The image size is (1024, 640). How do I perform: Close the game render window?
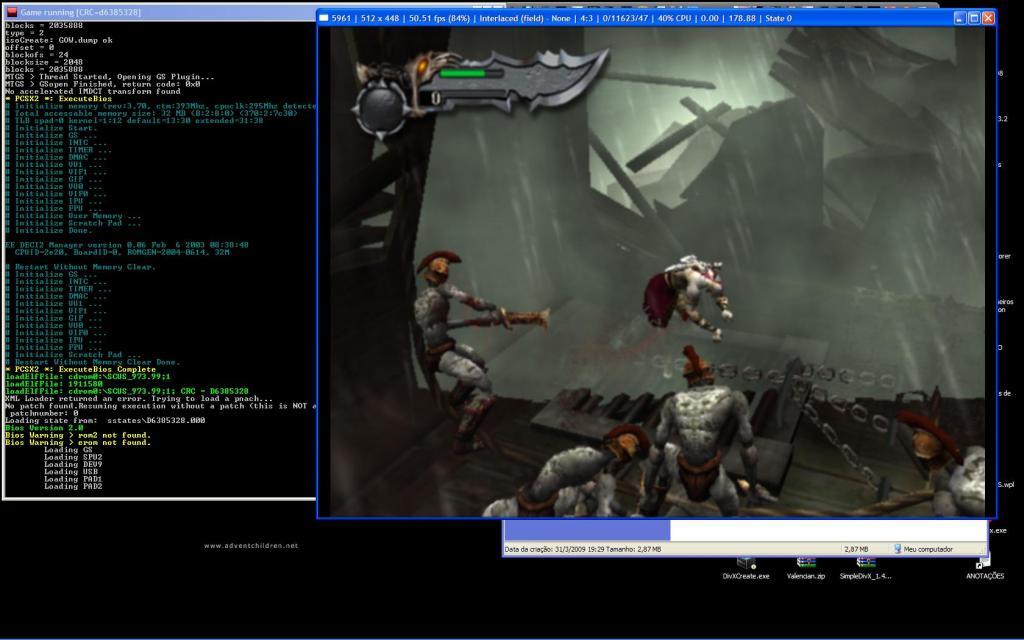tap(989, 18)
